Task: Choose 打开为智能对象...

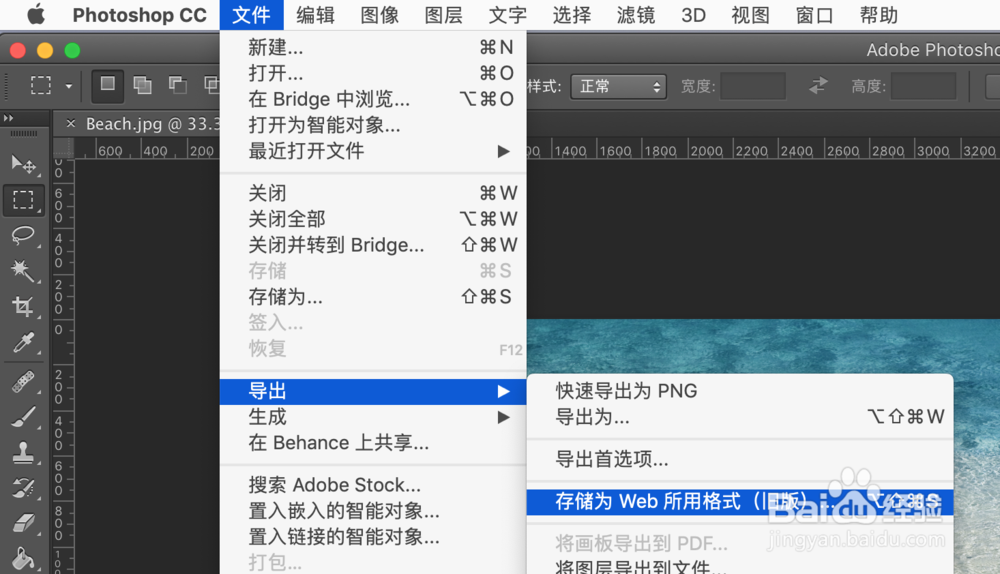Action: point(373,125)
